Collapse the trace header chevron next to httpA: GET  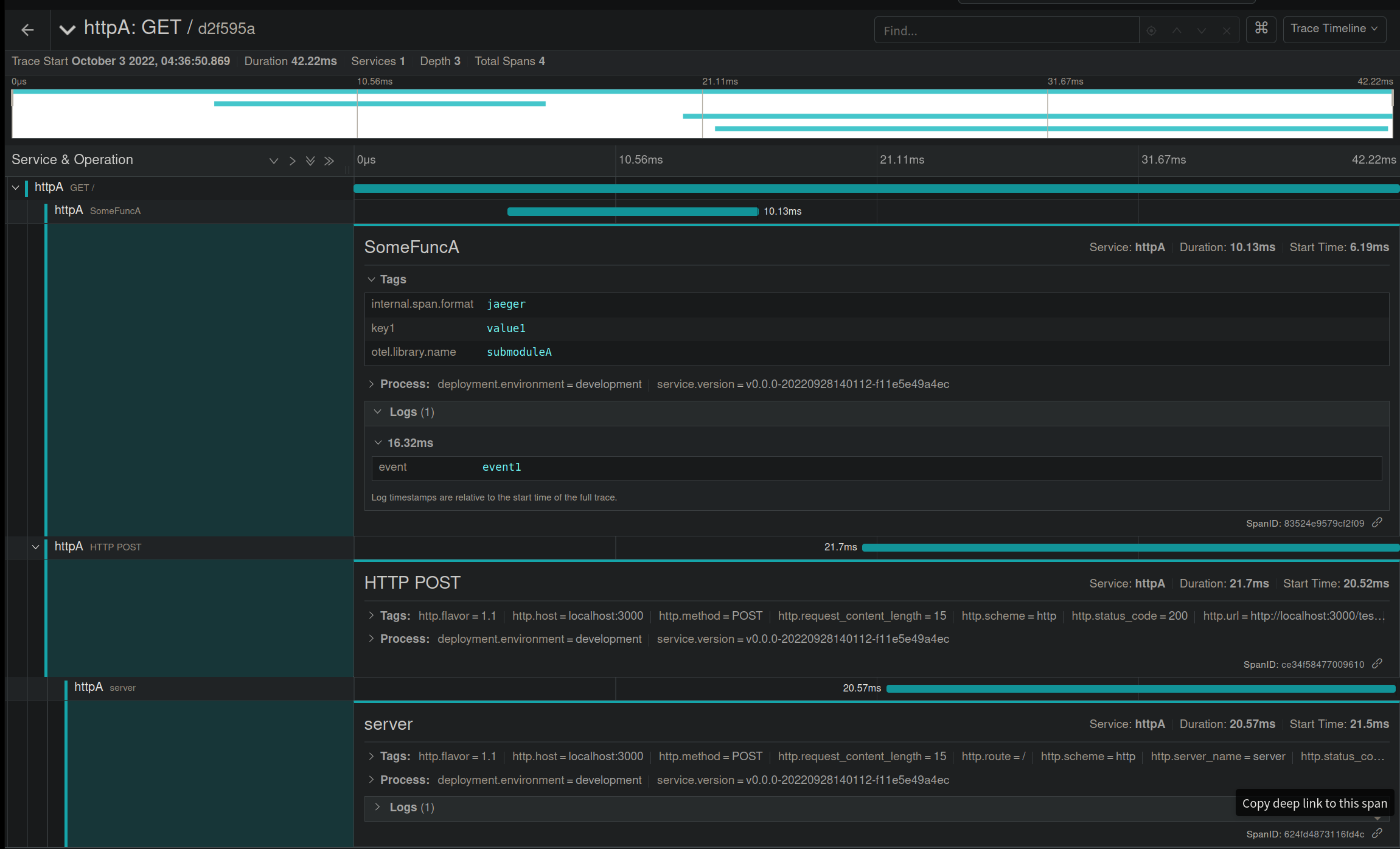pos(68,29)
